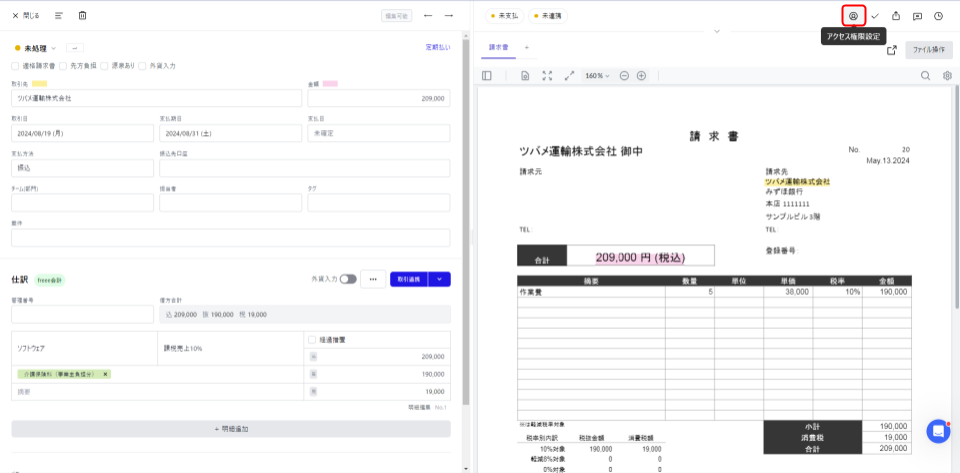Open the 160% zoom level dropdown
The width and height of the screenshot is (960, 473).
click(x=598, y=76)
